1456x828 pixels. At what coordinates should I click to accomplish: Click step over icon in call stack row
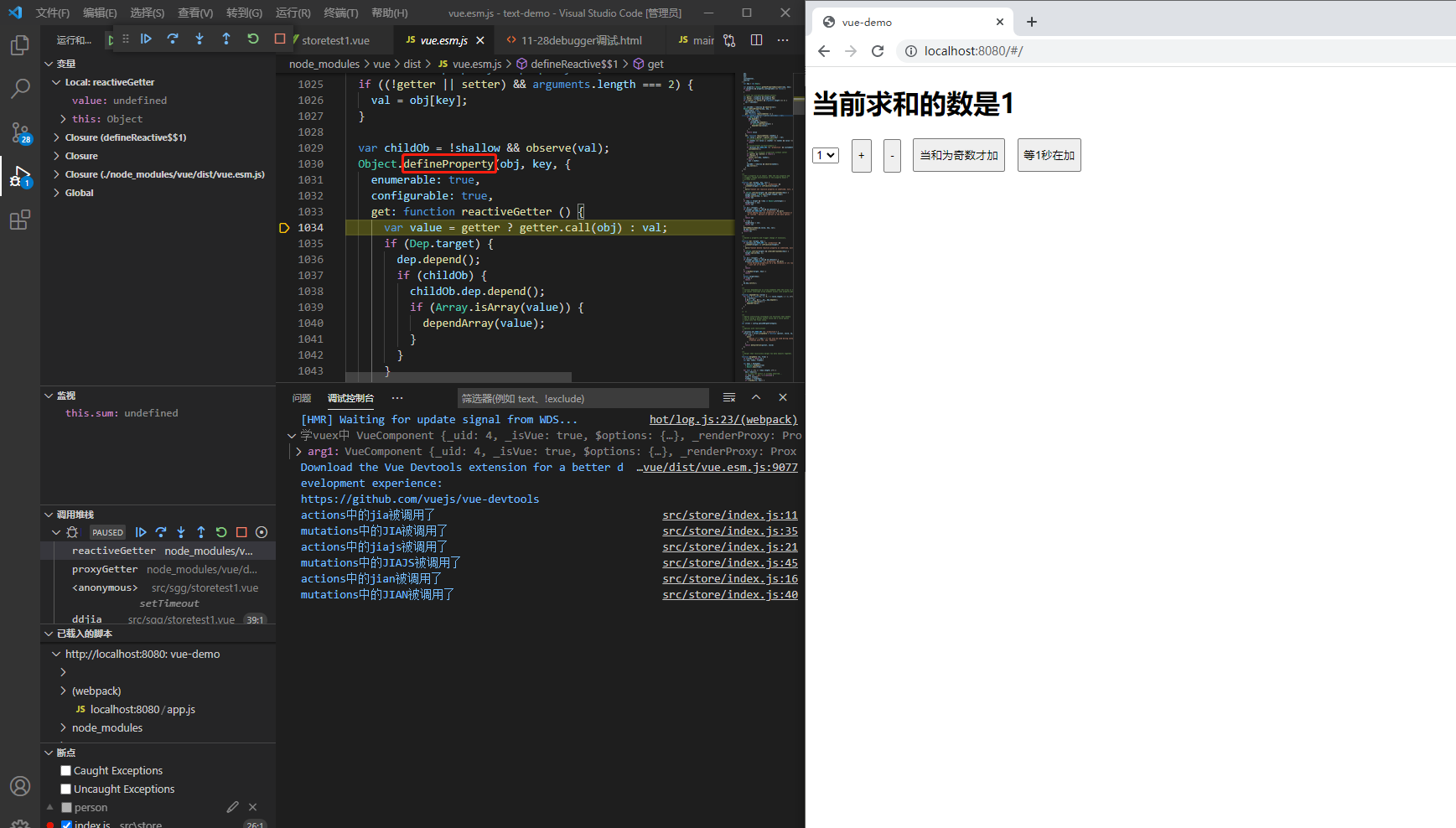coord(161,532)
